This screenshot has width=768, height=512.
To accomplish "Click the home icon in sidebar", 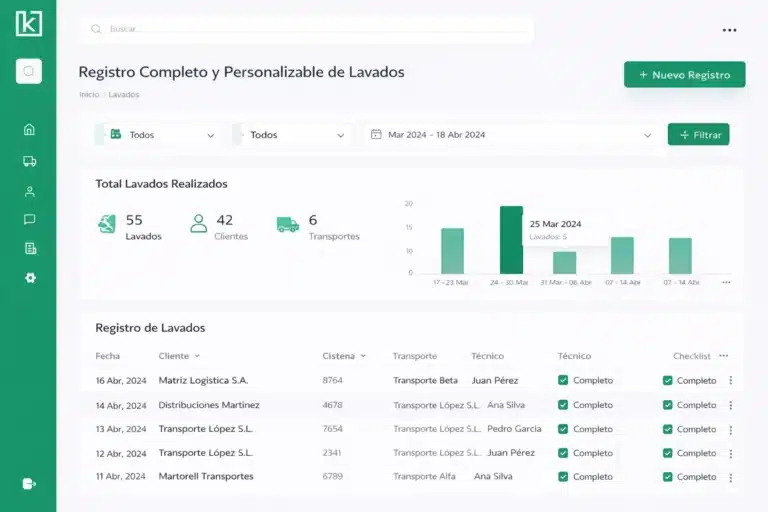I will 29,129.
